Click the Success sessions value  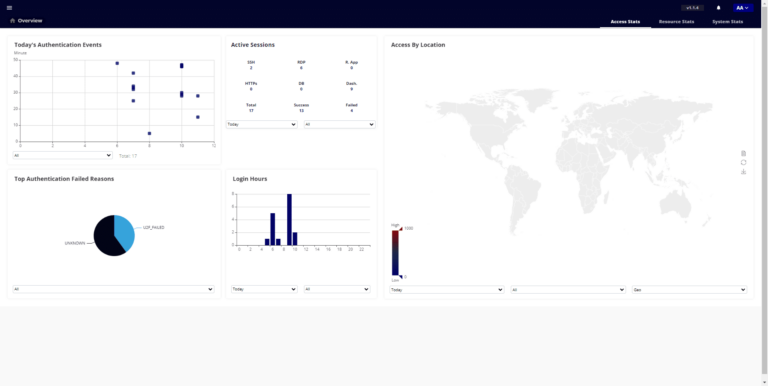[x=301, y=111]
